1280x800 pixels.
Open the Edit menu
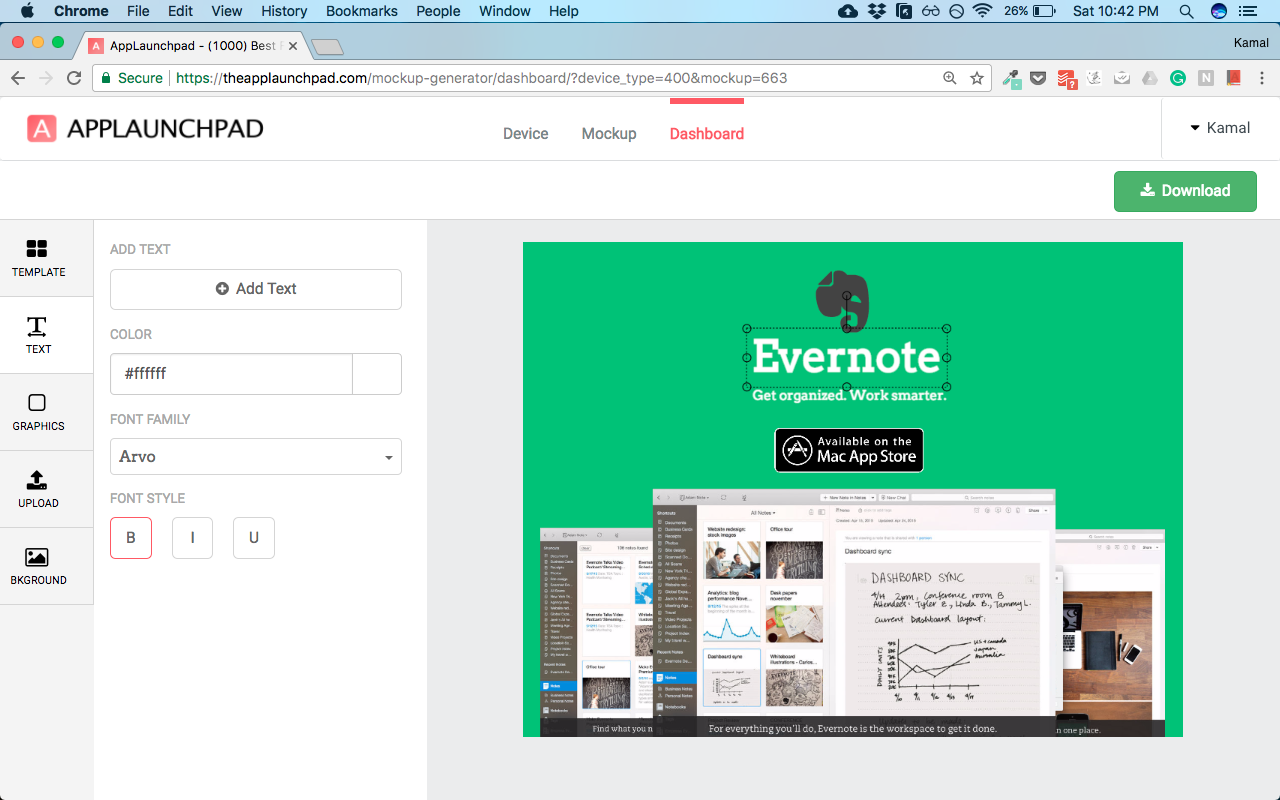pos(180,11)
